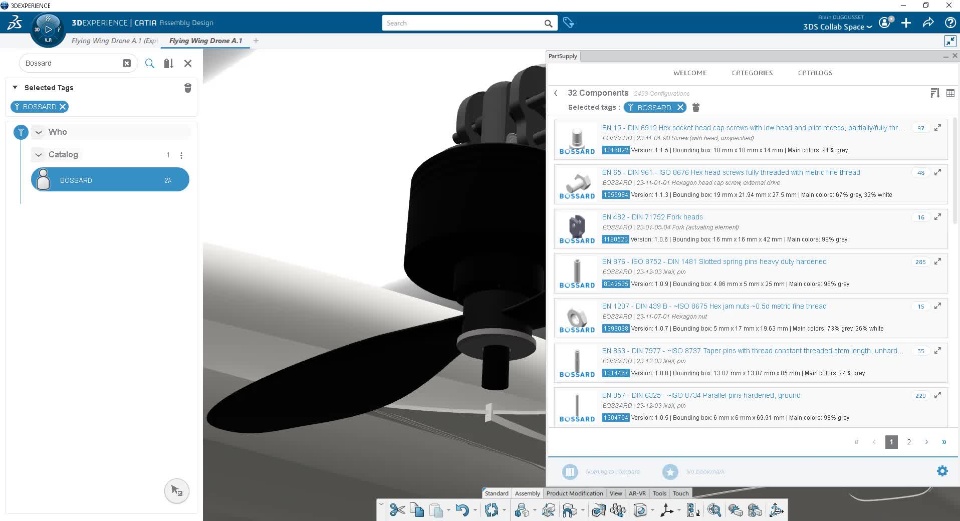This screenshot has width=960, height=521.
Task: Click the Undo arrow icon
Action: tap(462, 509)
